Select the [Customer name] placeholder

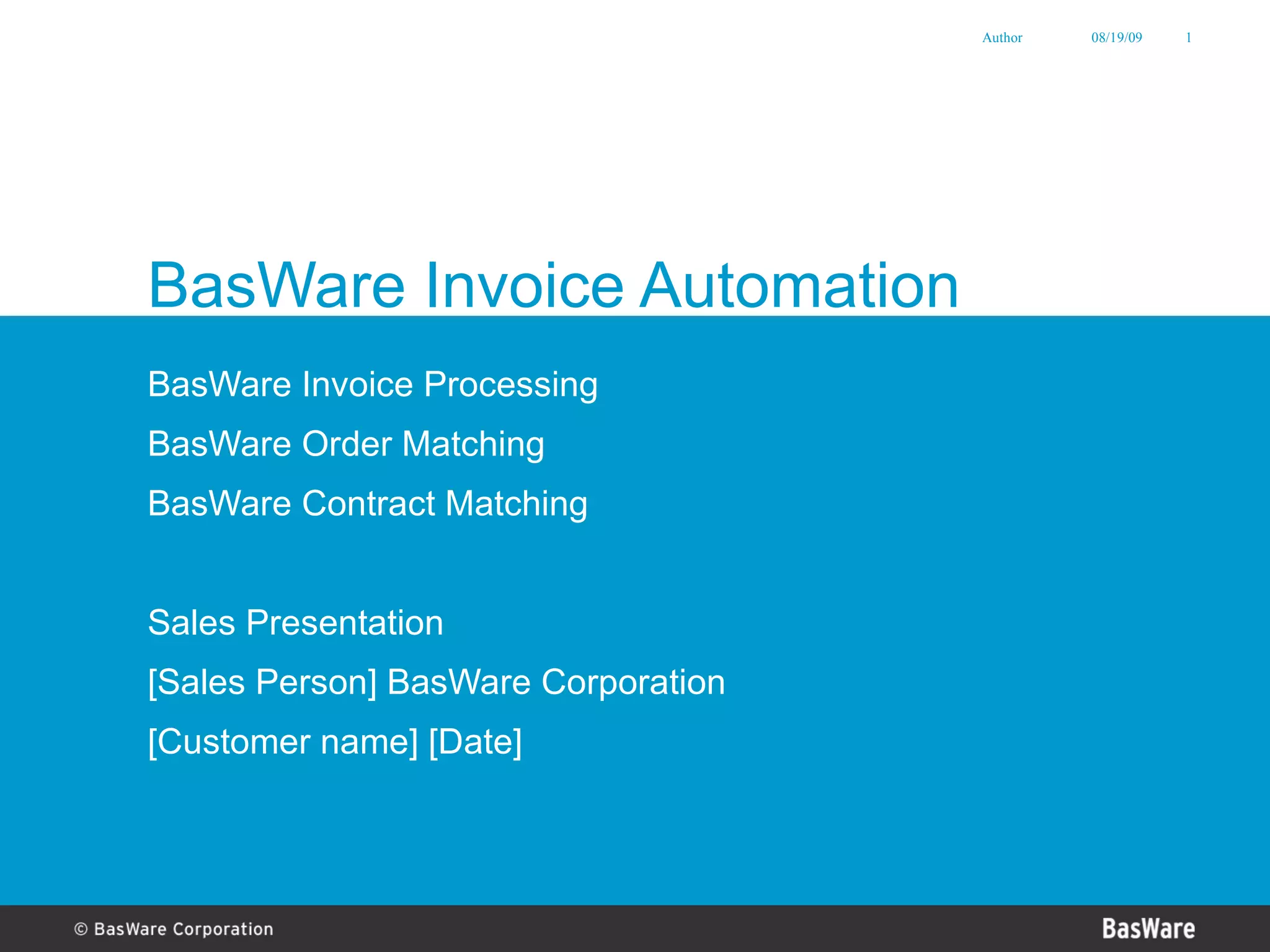click(283, 741)
